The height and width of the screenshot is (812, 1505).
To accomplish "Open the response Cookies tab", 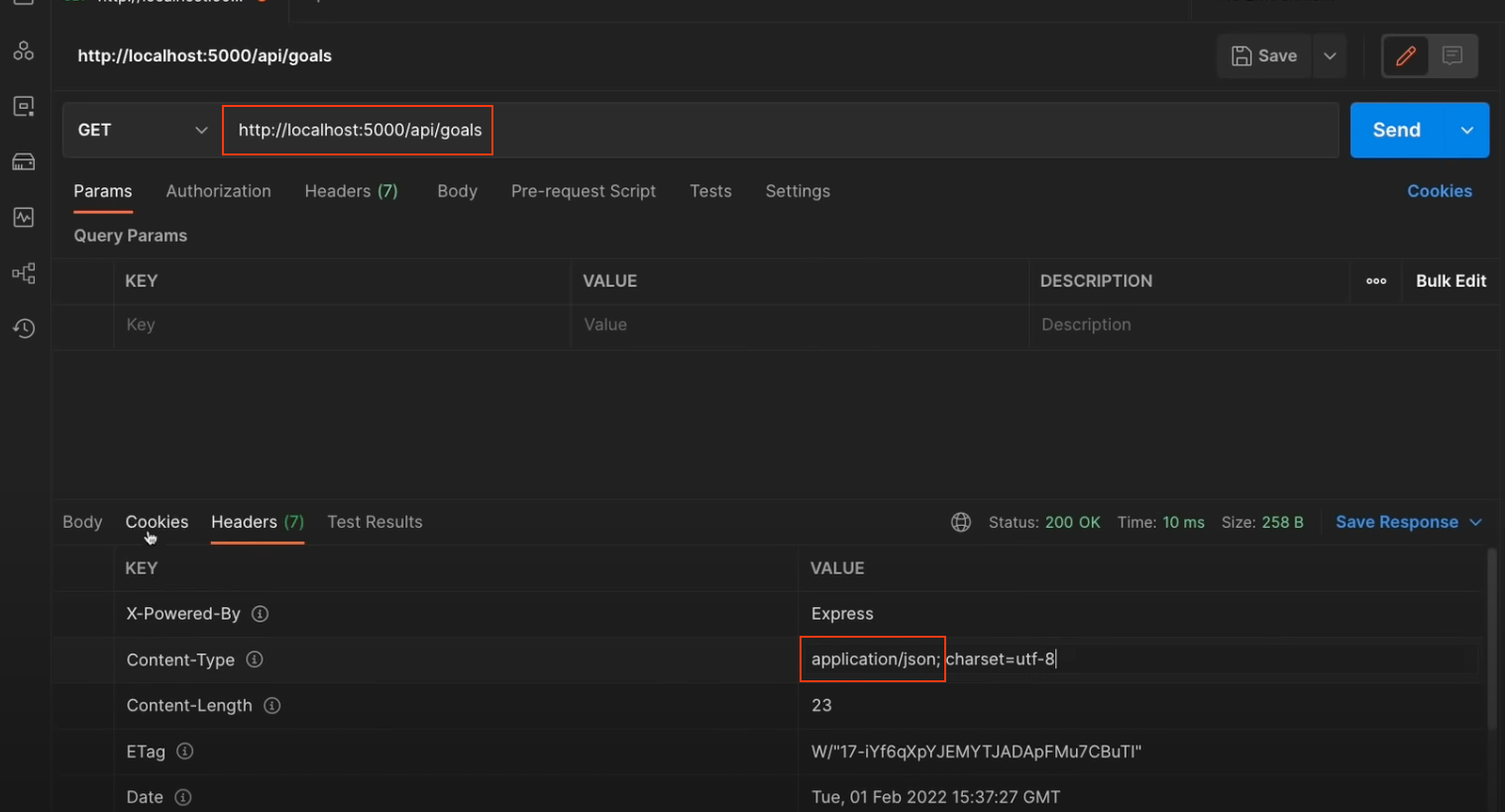I will coord(157,522).
